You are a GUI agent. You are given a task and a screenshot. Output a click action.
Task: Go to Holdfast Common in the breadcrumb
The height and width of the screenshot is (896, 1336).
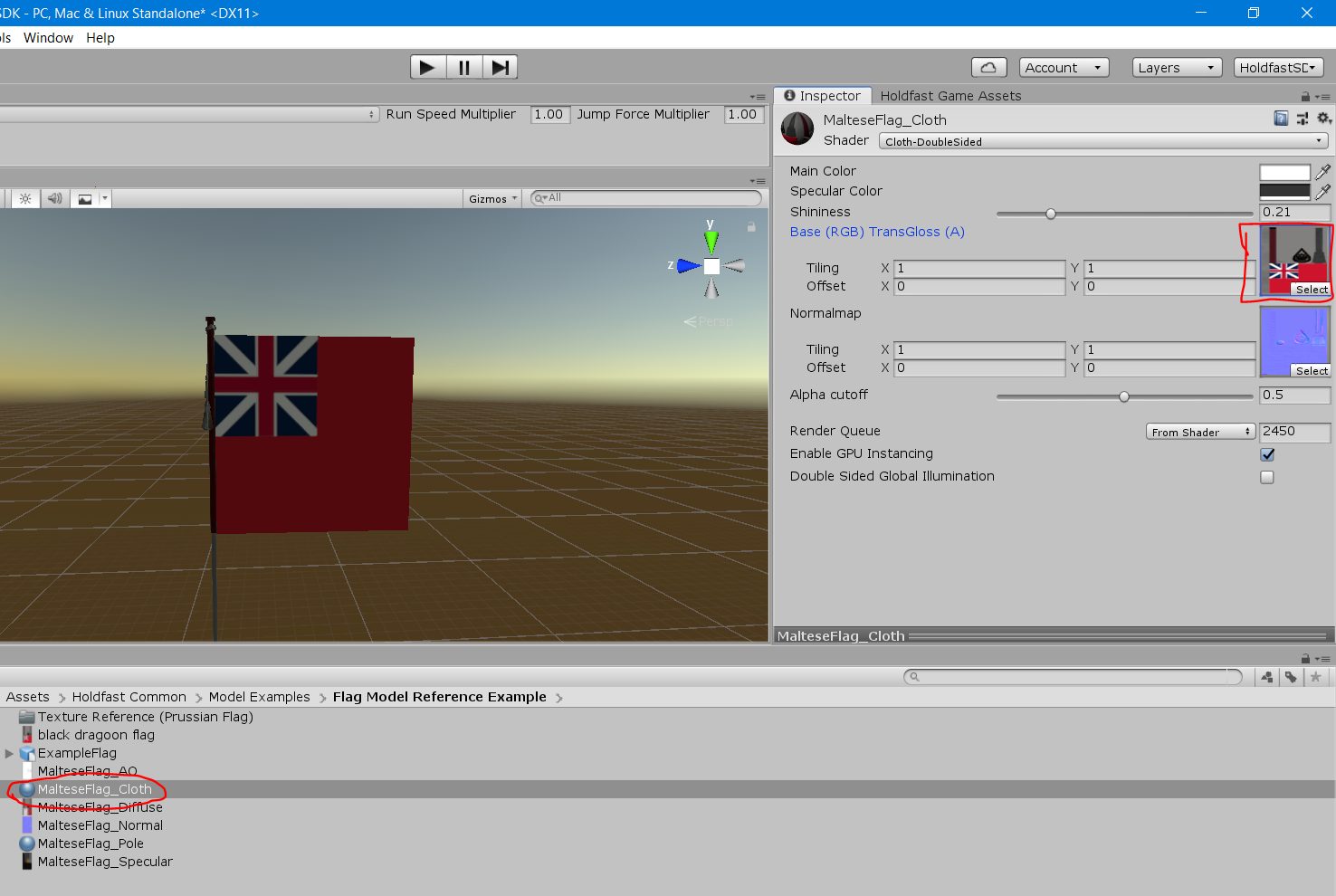click(x=129, y=697)
